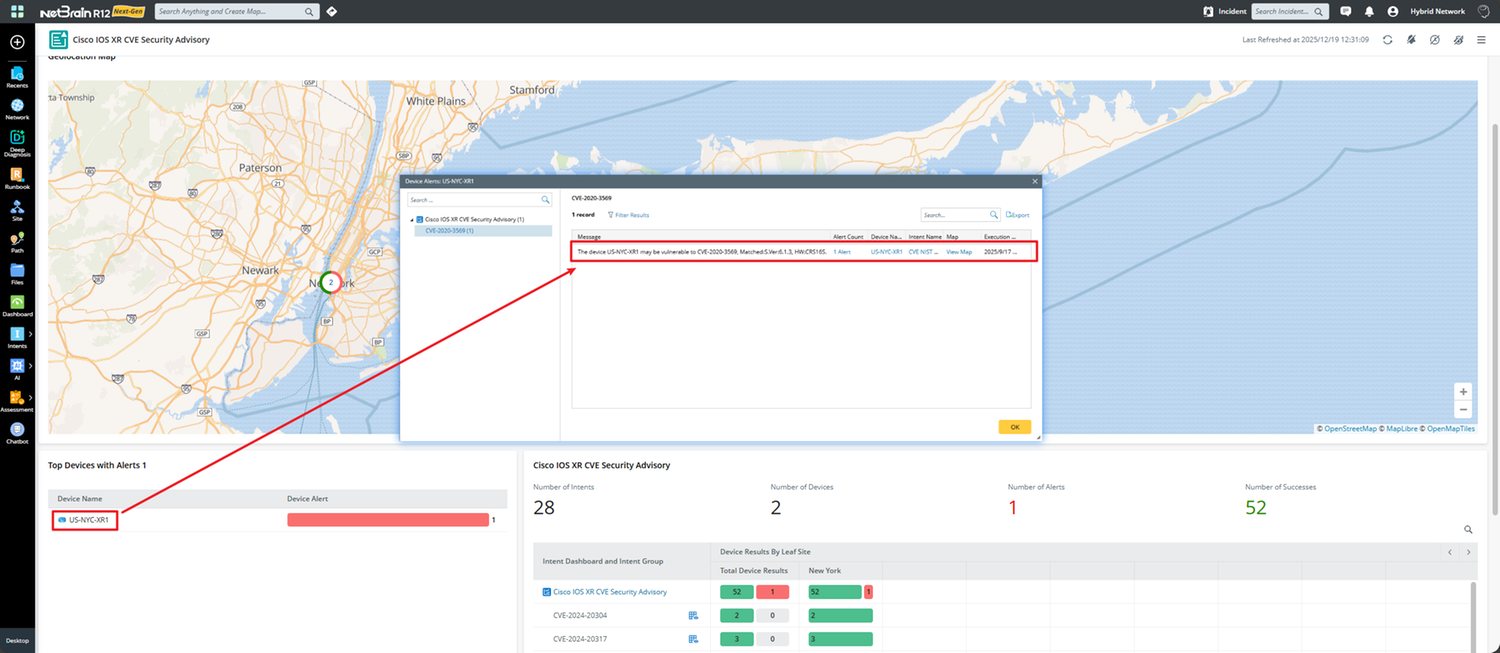The image size is (1500, 653).
Task: Open Deep Diagnosis in the sidebar
Action: pos(17,143)
